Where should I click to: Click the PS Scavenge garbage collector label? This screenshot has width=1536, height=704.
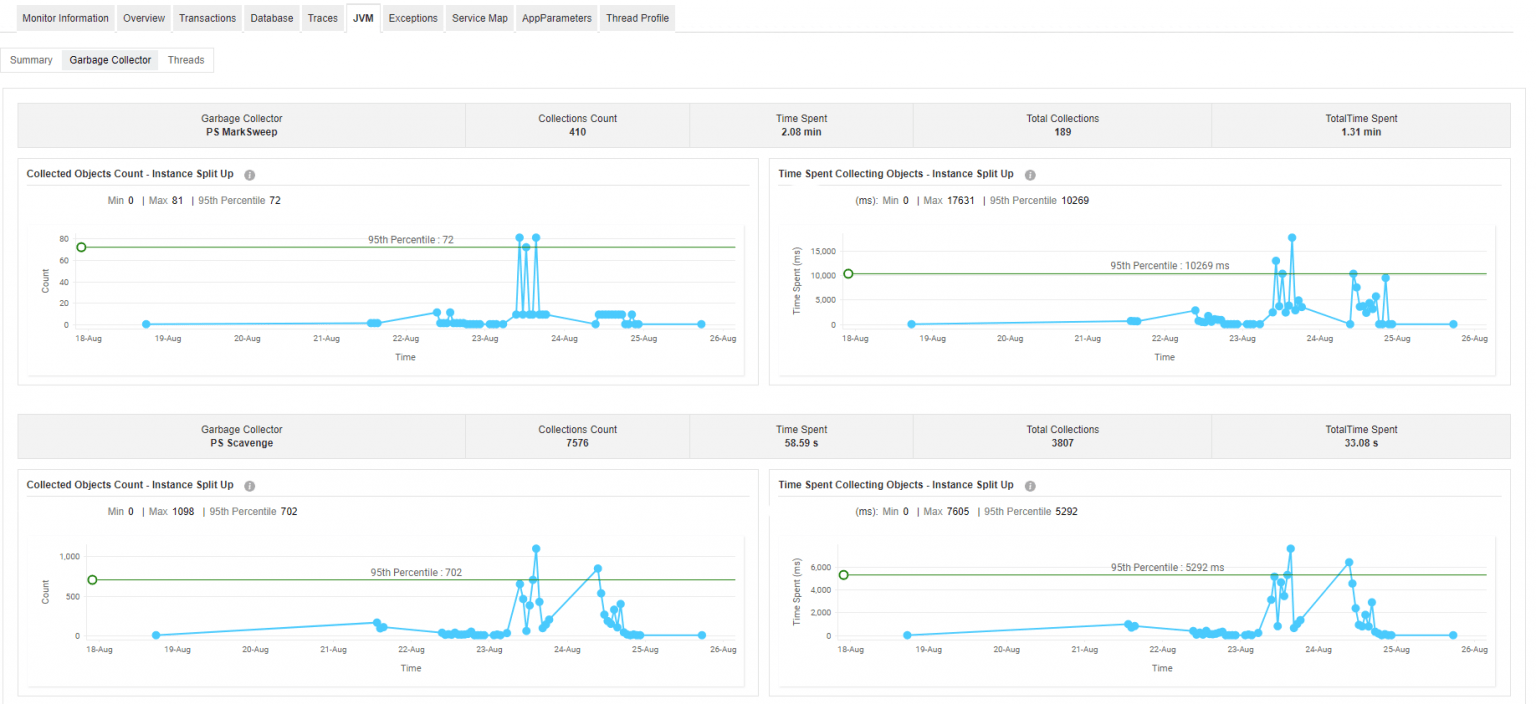(241, 440)
